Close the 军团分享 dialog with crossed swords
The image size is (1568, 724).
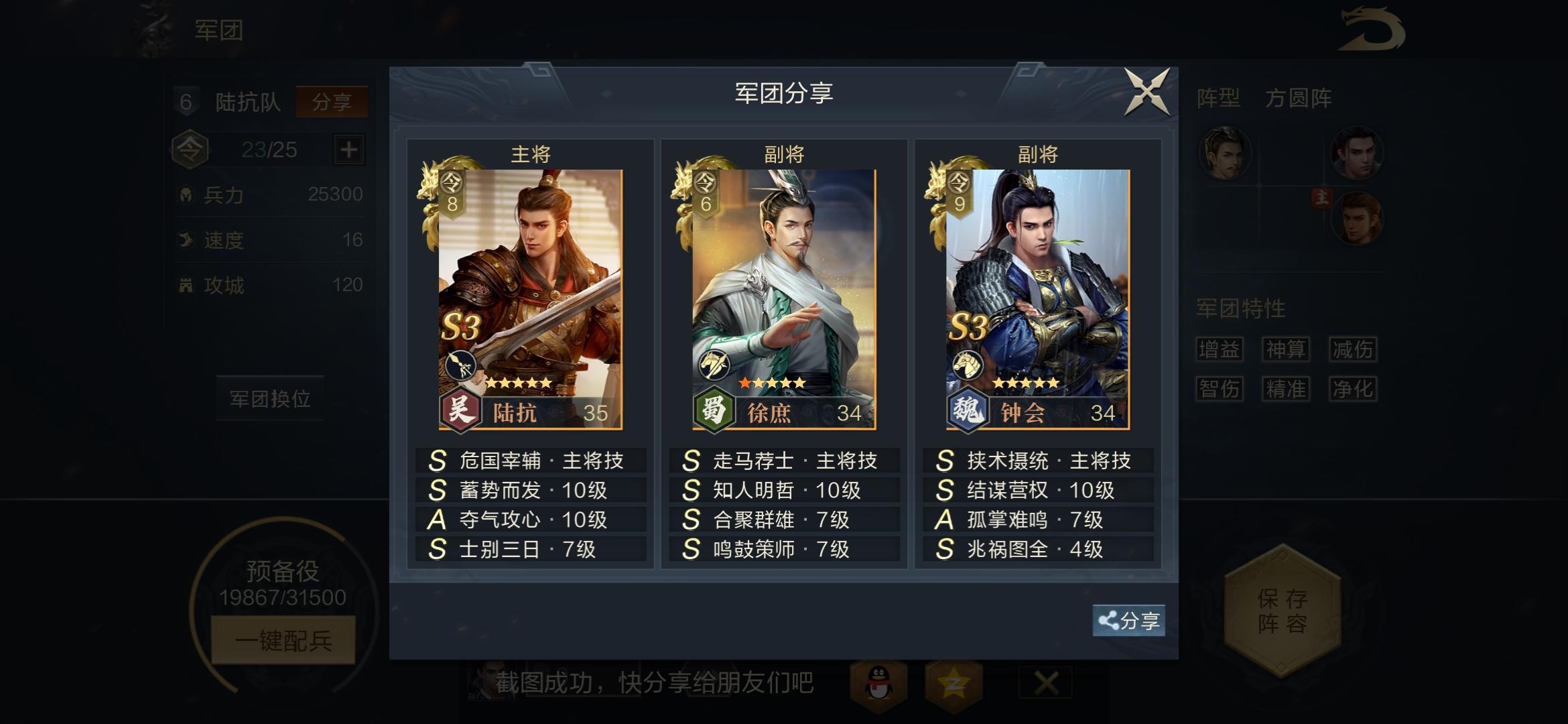click(1147, 92)
